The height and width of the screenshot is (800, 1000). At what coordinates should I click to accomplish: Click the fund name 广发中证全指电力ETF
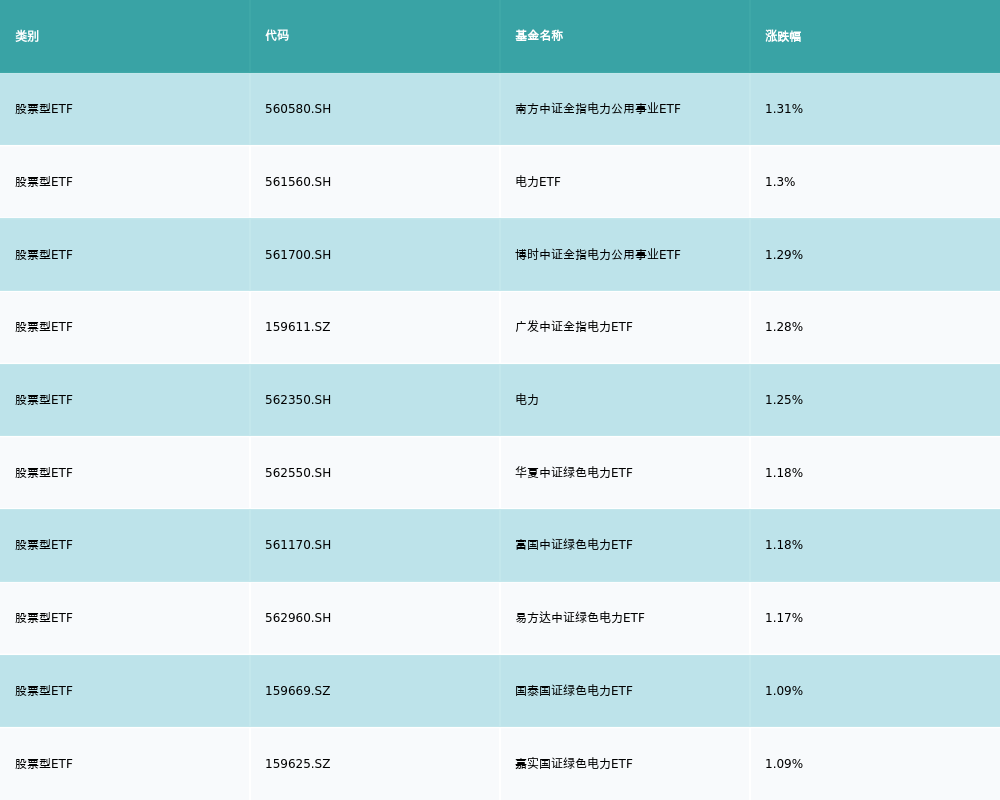573,327
